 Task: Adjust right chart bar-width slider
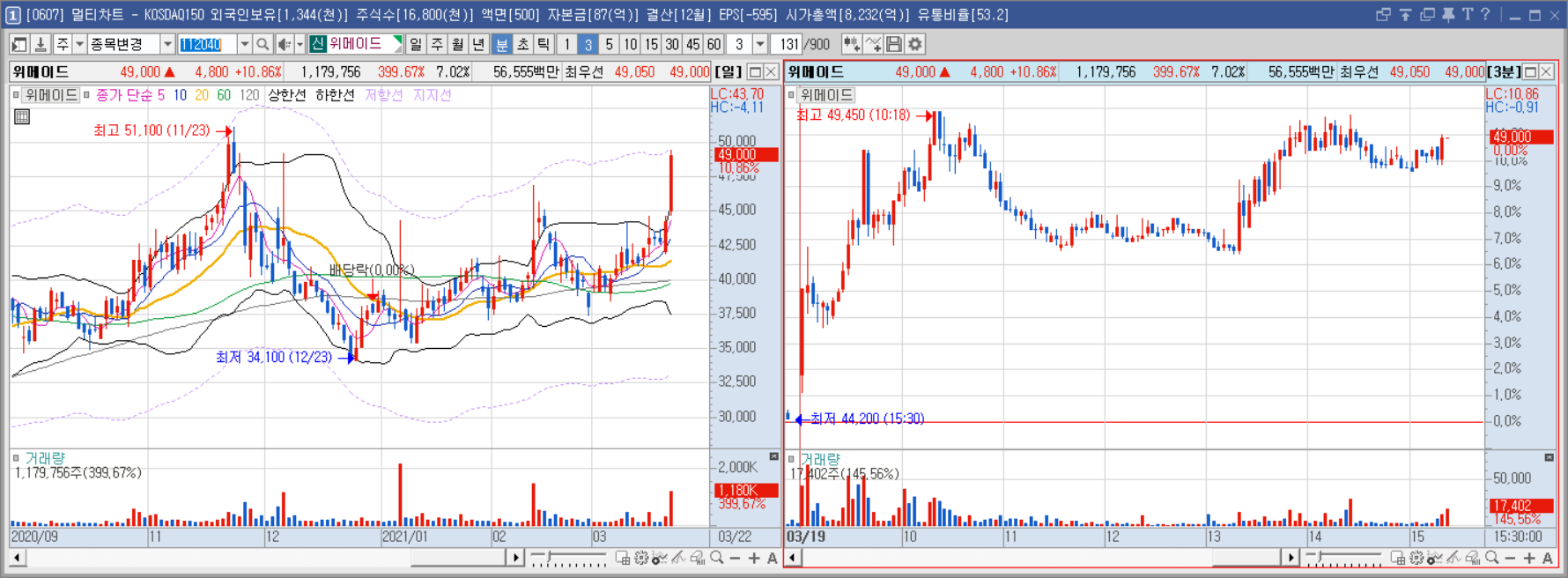point(1342,558)
